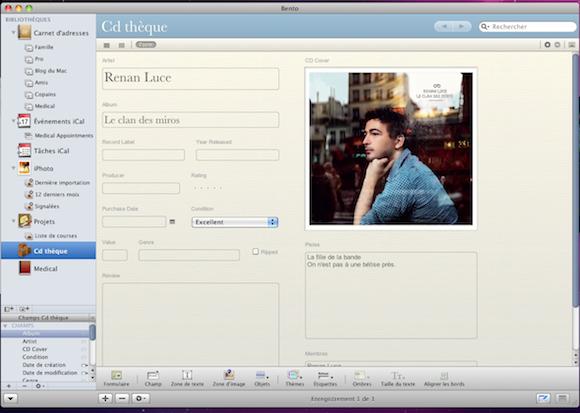
Task: Select CD Cover in Champs list
Action: point(35,349)
